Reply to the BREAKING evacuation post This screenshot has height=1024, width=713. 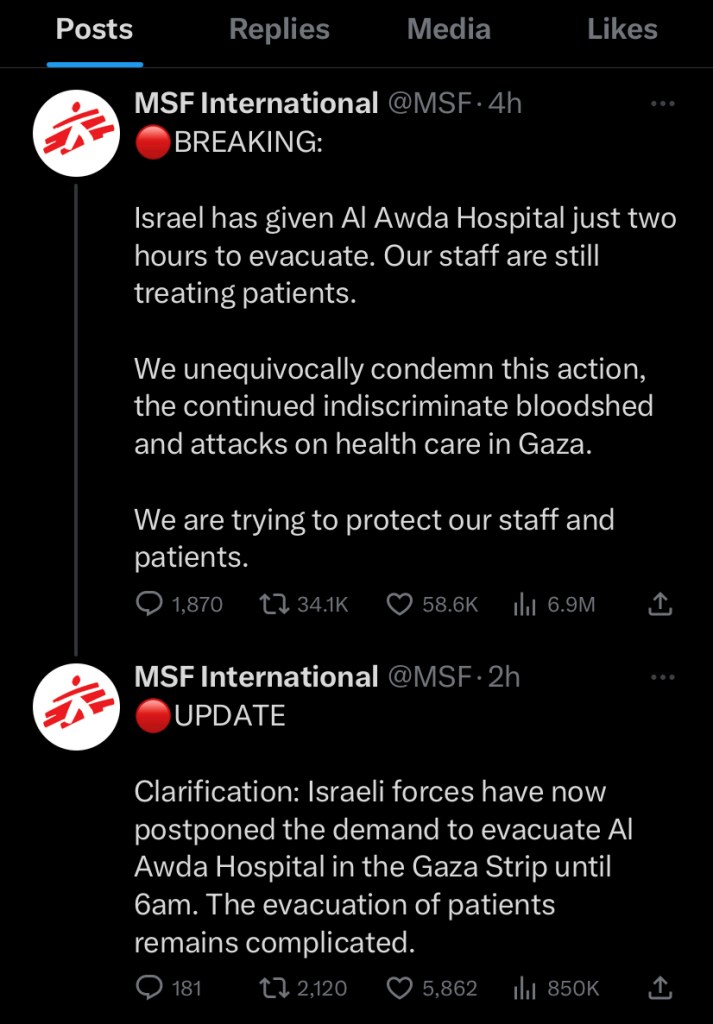(149, 604)
